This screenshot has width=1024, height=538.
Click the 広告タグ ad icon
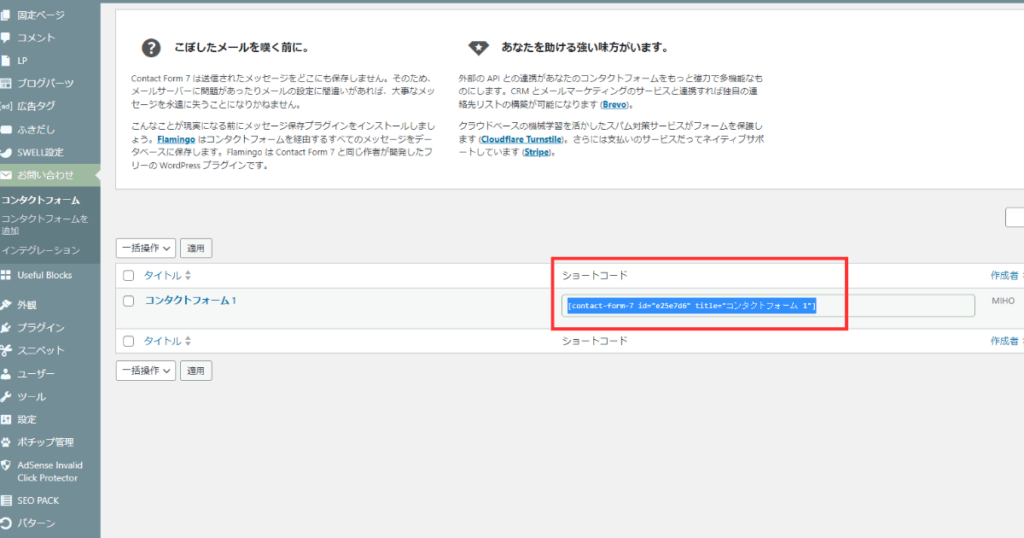6,106
